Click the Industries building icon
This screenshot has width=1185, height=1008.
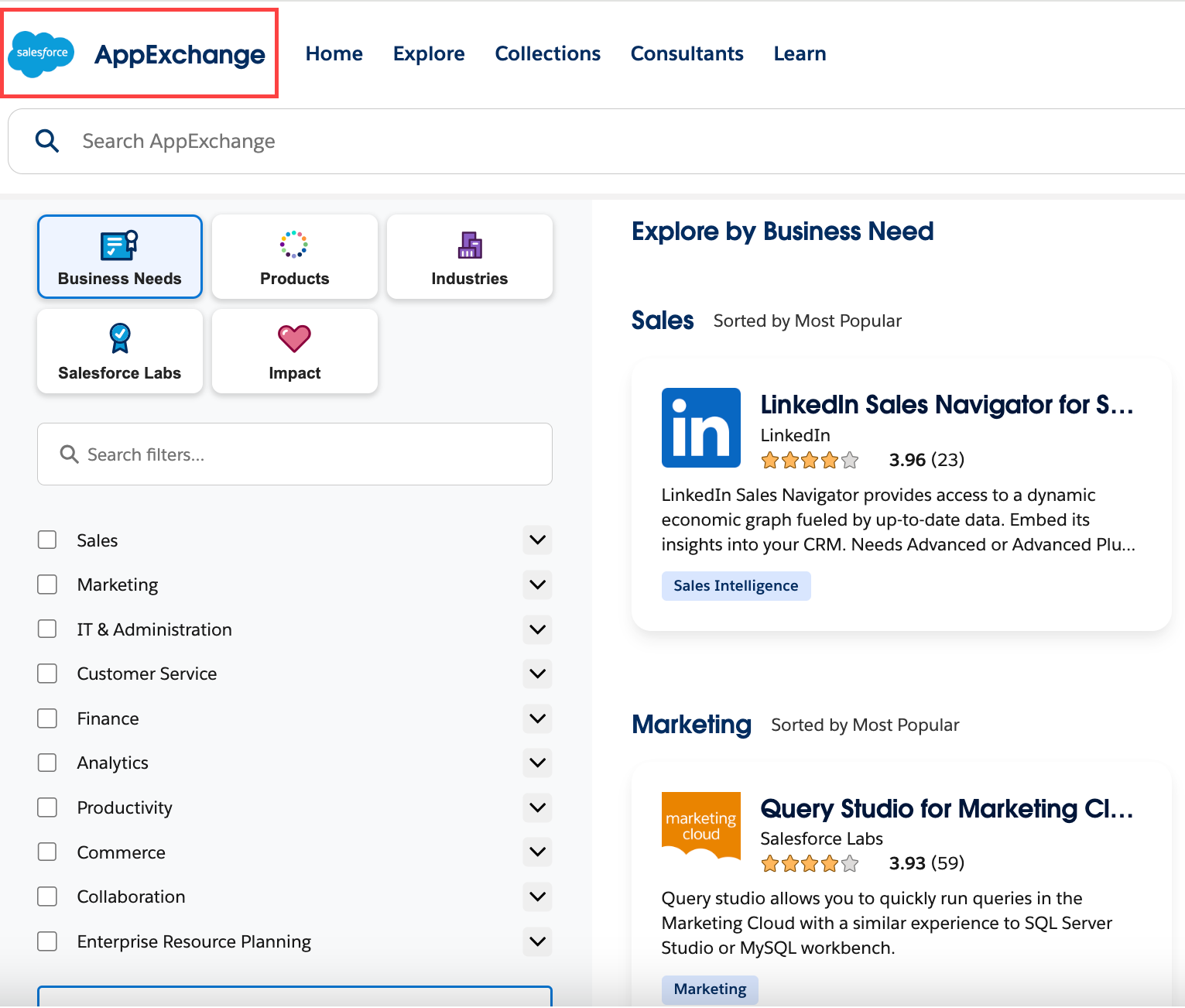point(470,245)
